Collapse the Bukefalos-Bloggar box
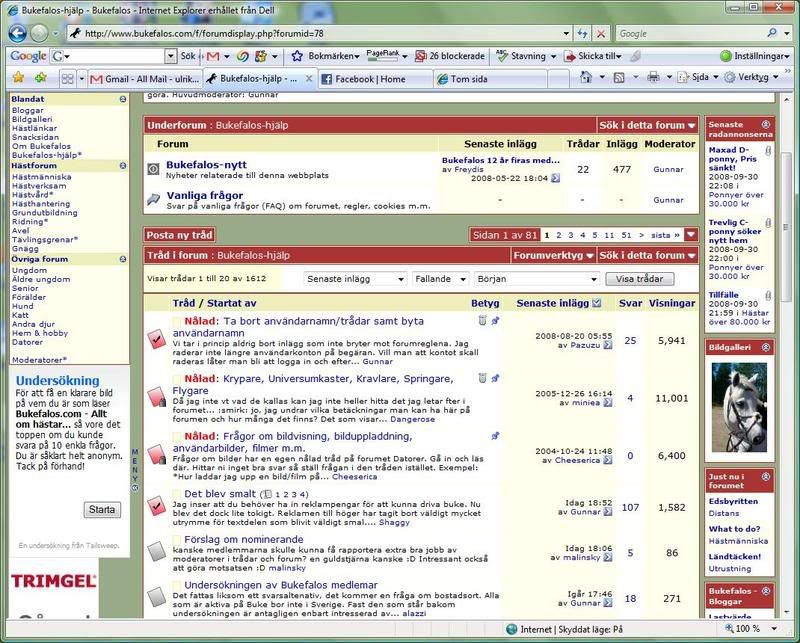This screenshot has width=800, height=643. coord(766,591)
